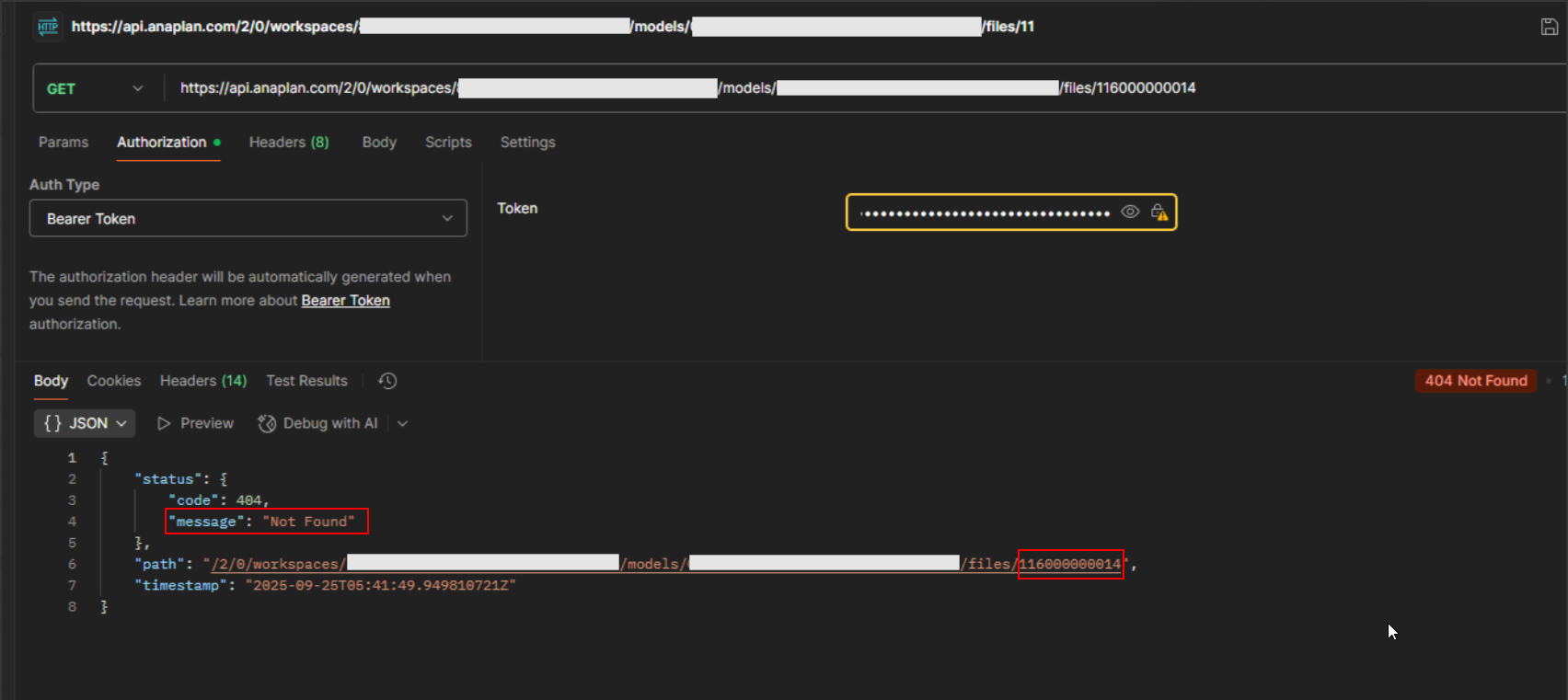
Task: Click the "status" key in the JSON
Action: point(167,479)
